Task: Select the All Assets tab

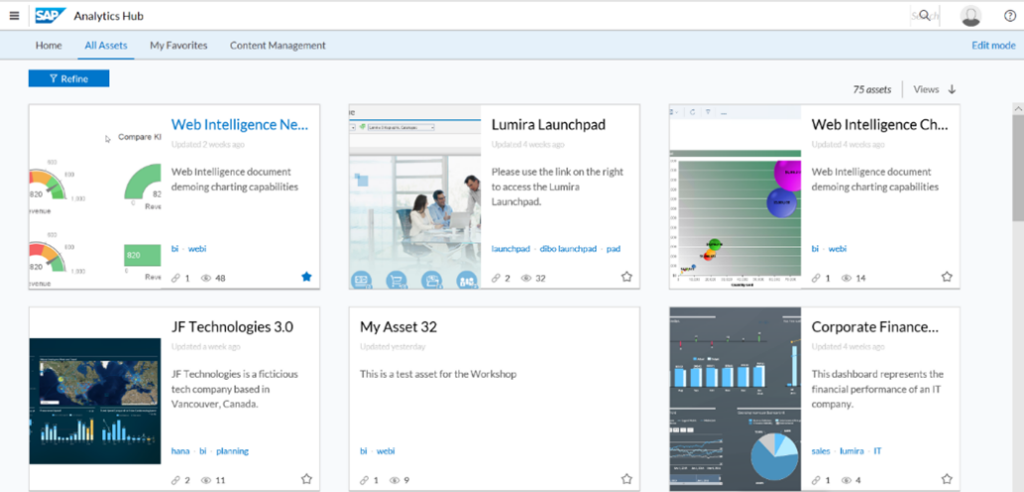Action: [x=106, y=46]
